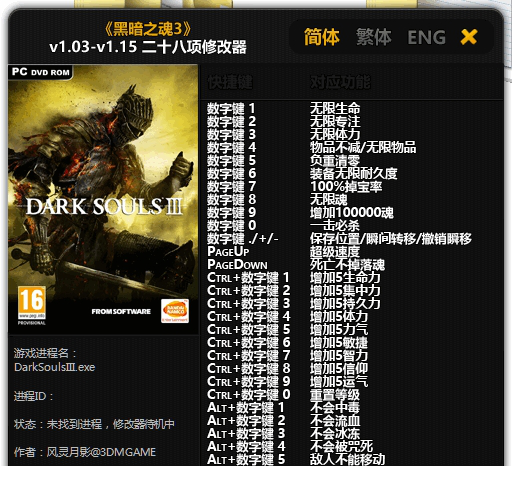Select 保存位置/瞬间转移/撤销瞬移 option

391,238
